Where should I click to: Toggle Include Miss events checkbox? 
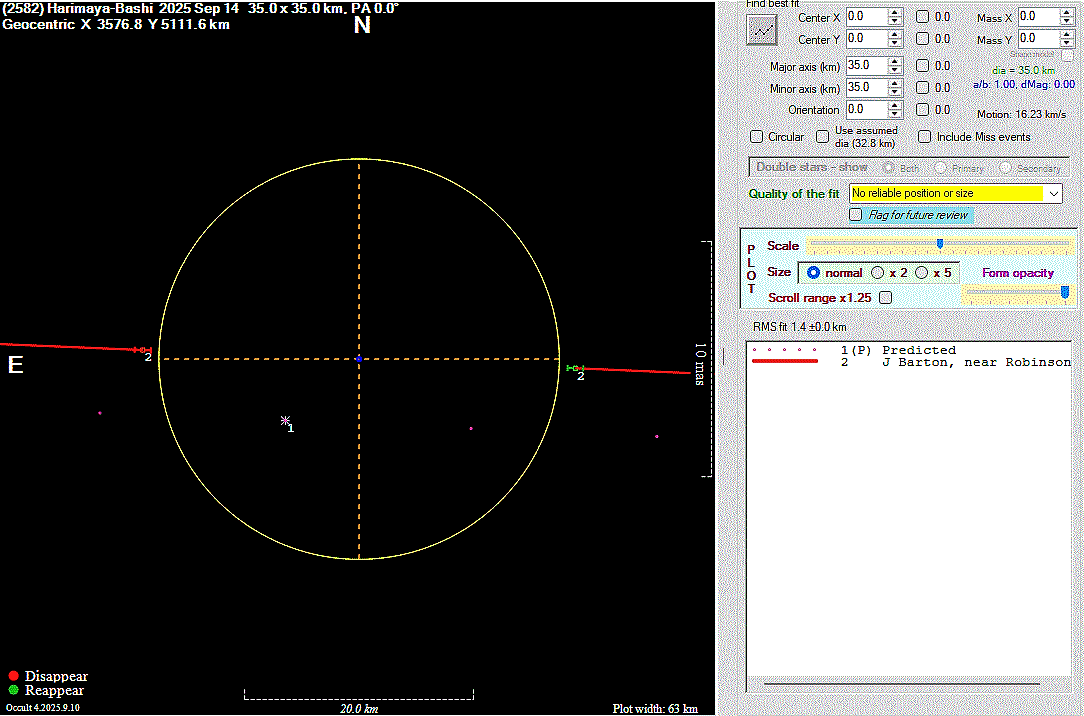pyautogui.click(x=925, y=137)
